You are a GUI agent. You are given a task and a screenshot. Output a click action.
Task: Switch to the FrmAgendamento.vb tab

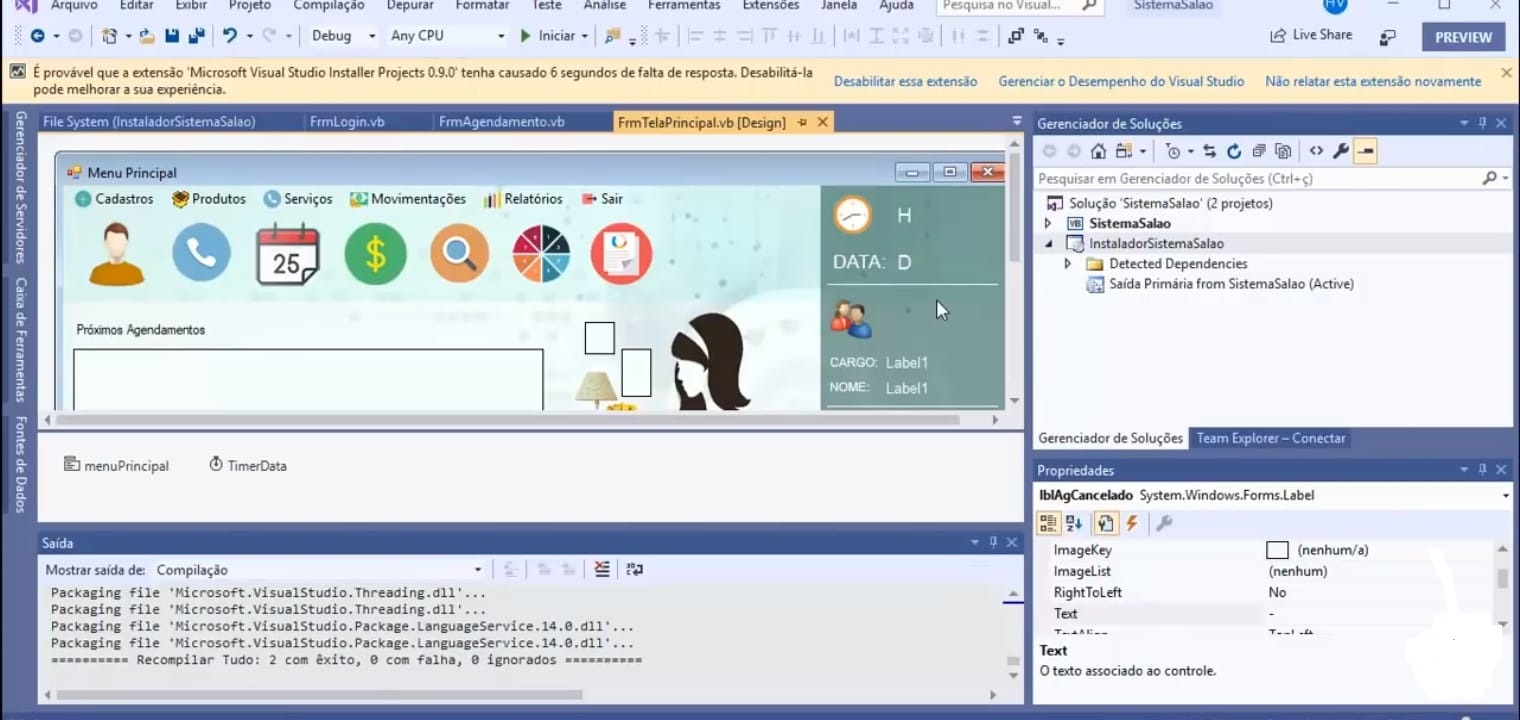[502, 122]
